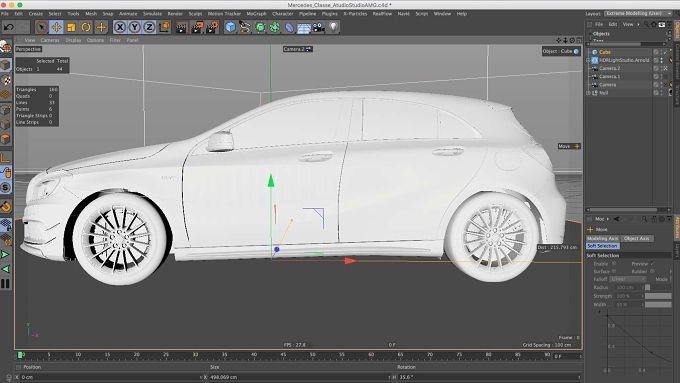The image size is (680, 383).
Task: Click the Light bulb icon
Action: (333, 27)
